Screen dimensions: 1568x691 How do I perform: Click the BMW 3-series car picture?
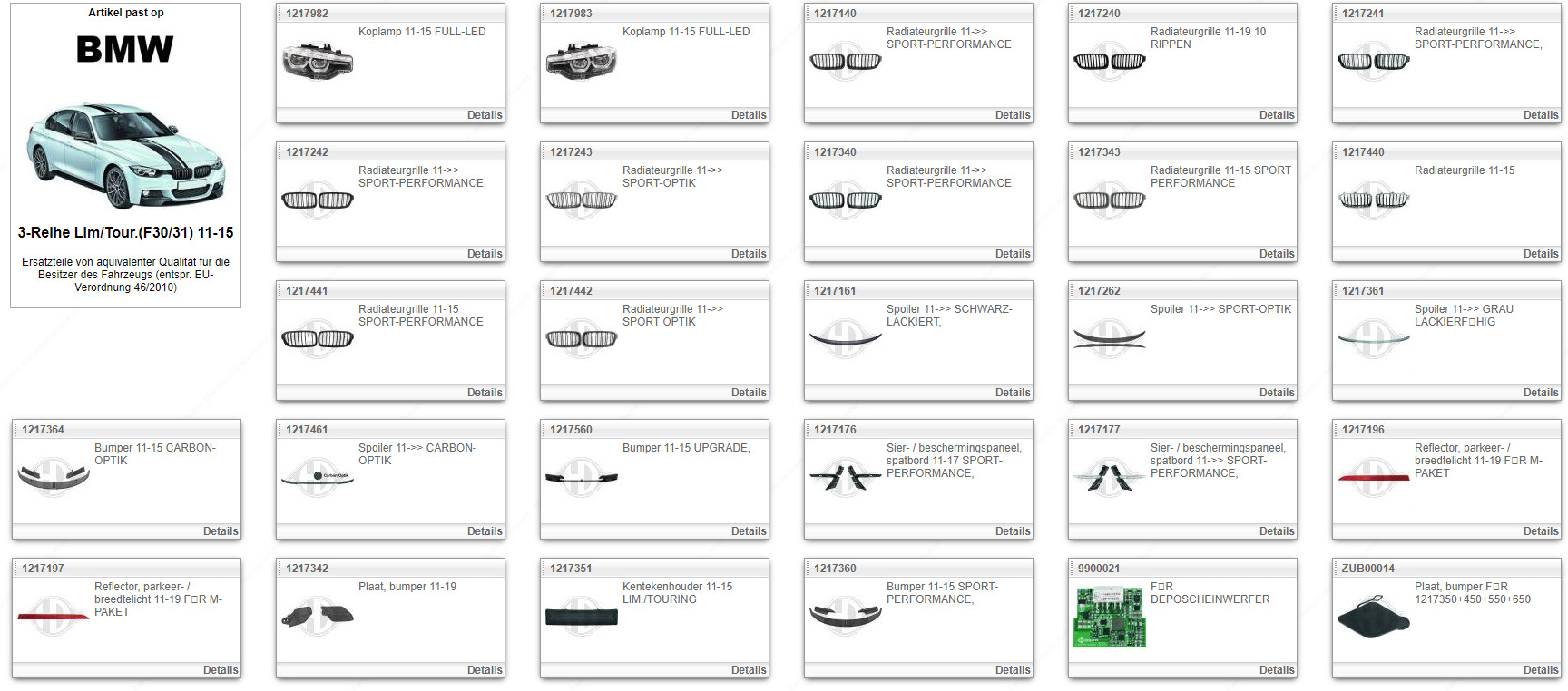point(125,155)
